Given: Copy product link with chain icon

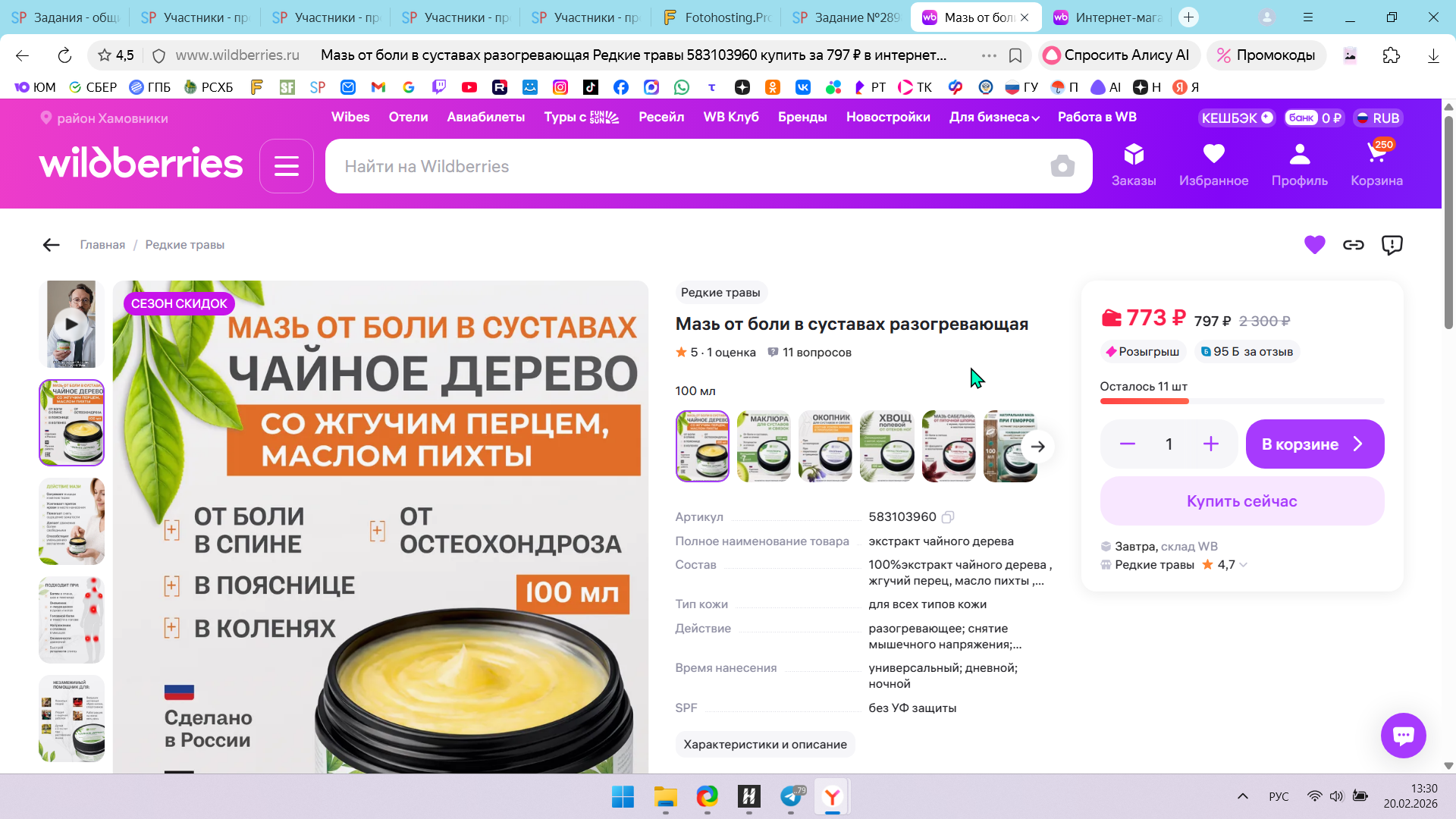Looking at the screenshot, I should (1354, 245).
